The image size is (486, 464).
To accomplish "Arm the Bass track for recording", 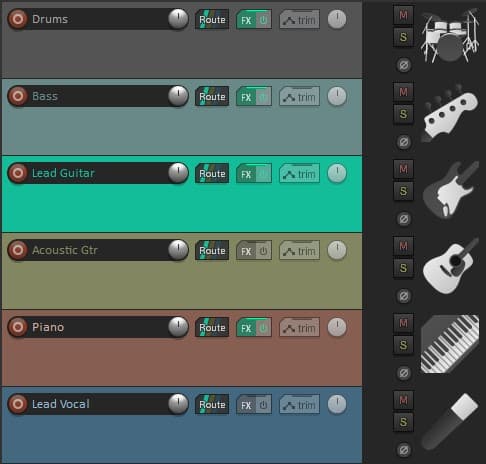I will pos(18,96).
